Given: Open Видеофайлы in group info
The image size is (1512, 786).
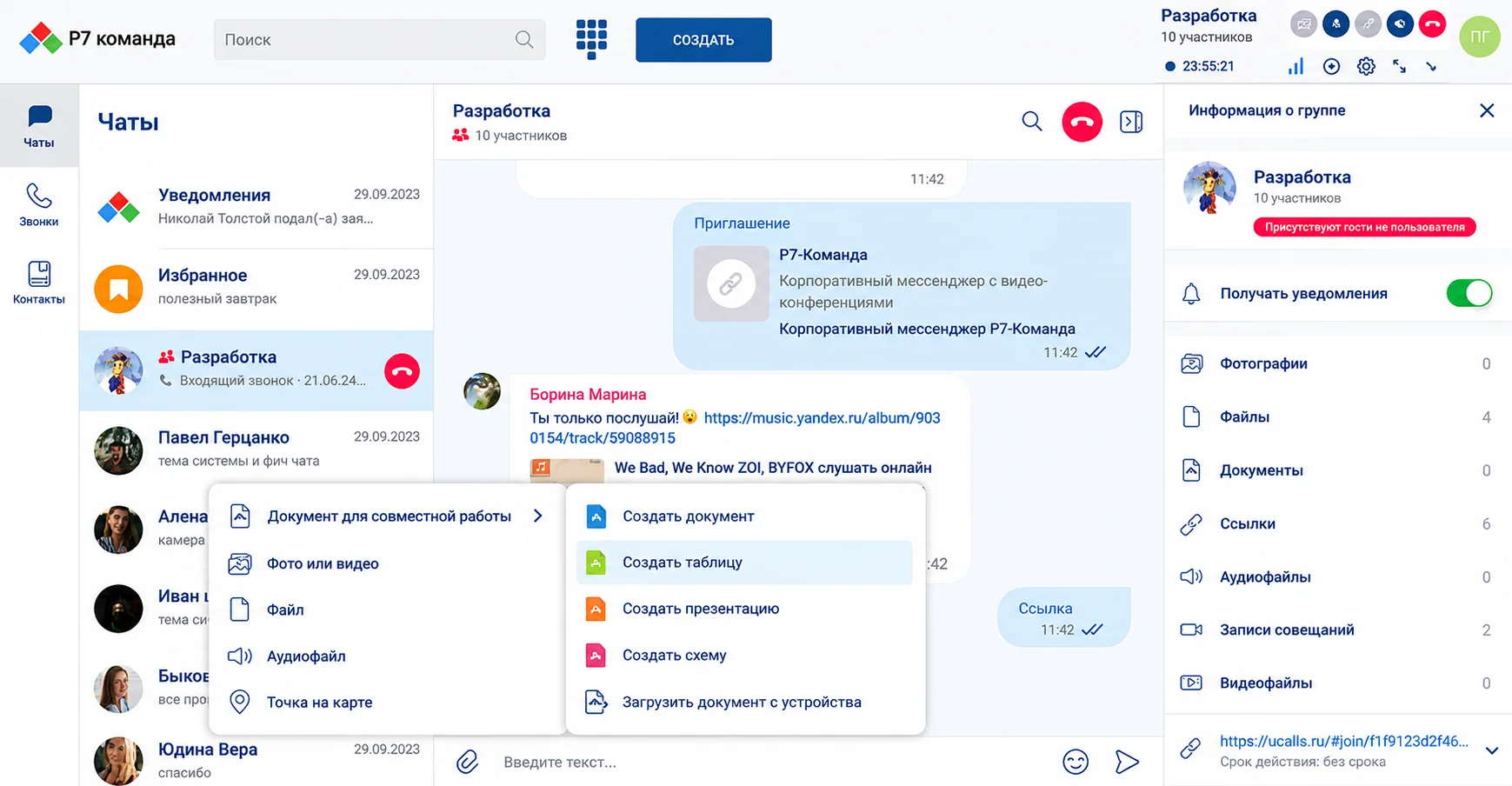Looking at the screenshot, I should pyautogui.click(x=1337, y=683).
